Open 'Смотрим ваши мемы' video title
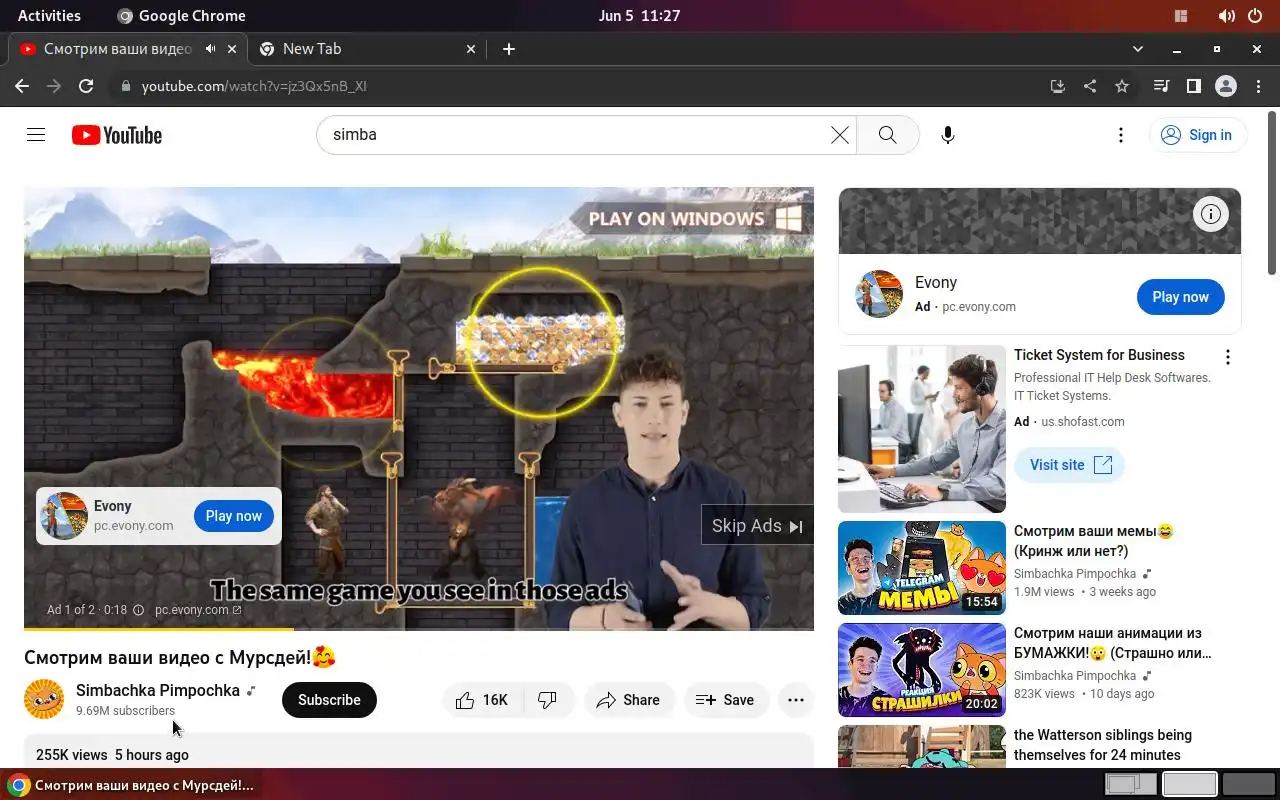The width and height of the screenshot is (1280, 800). point(1094,541)
